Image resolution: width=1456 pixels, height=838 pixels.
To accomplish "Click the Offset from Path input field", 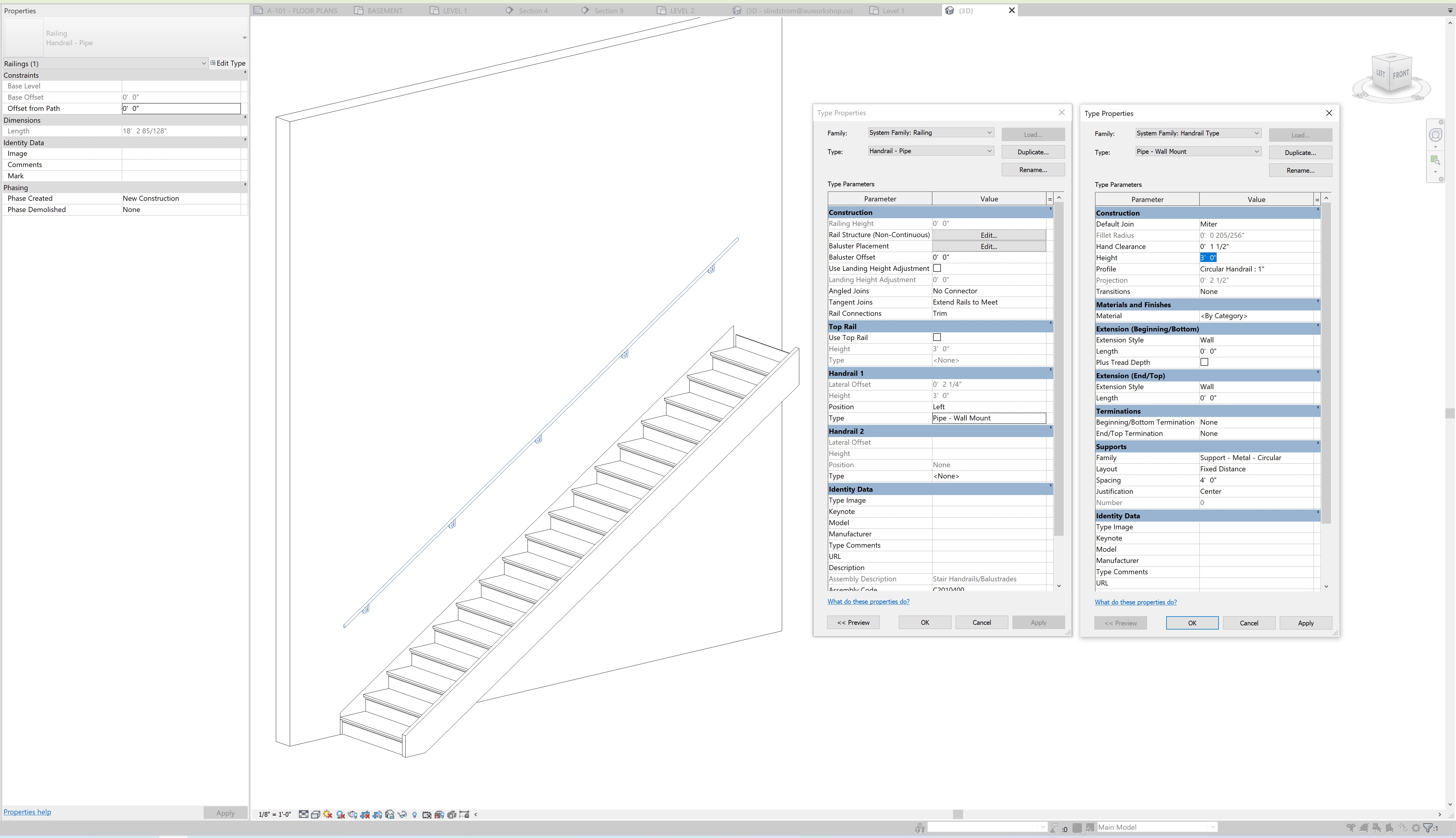I will (x=181, y=108).
